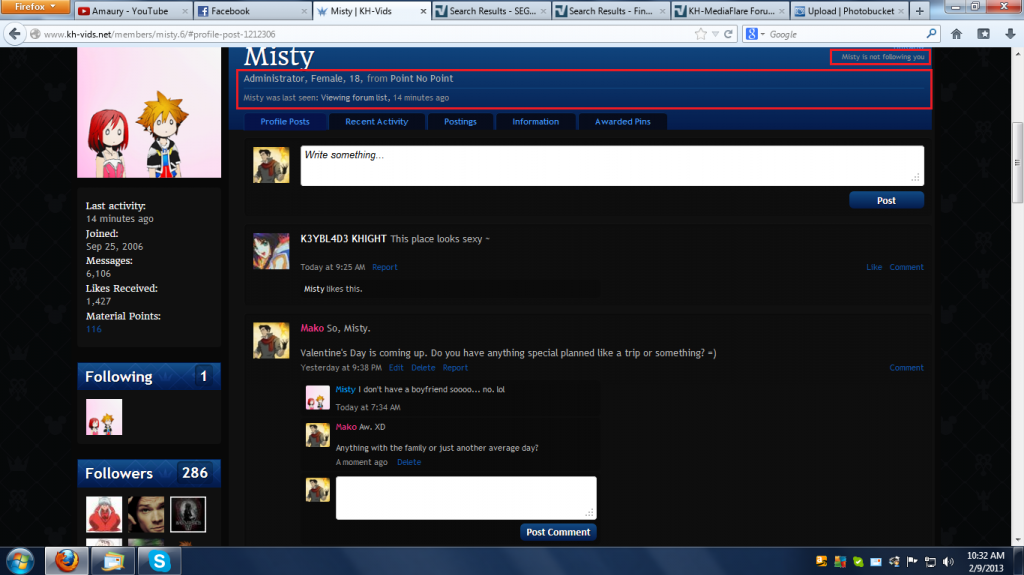The width and height of the screenshot is (1024, 575).
Task: Click the search magnifier in Google box
Action: click(x=931, y=34)
